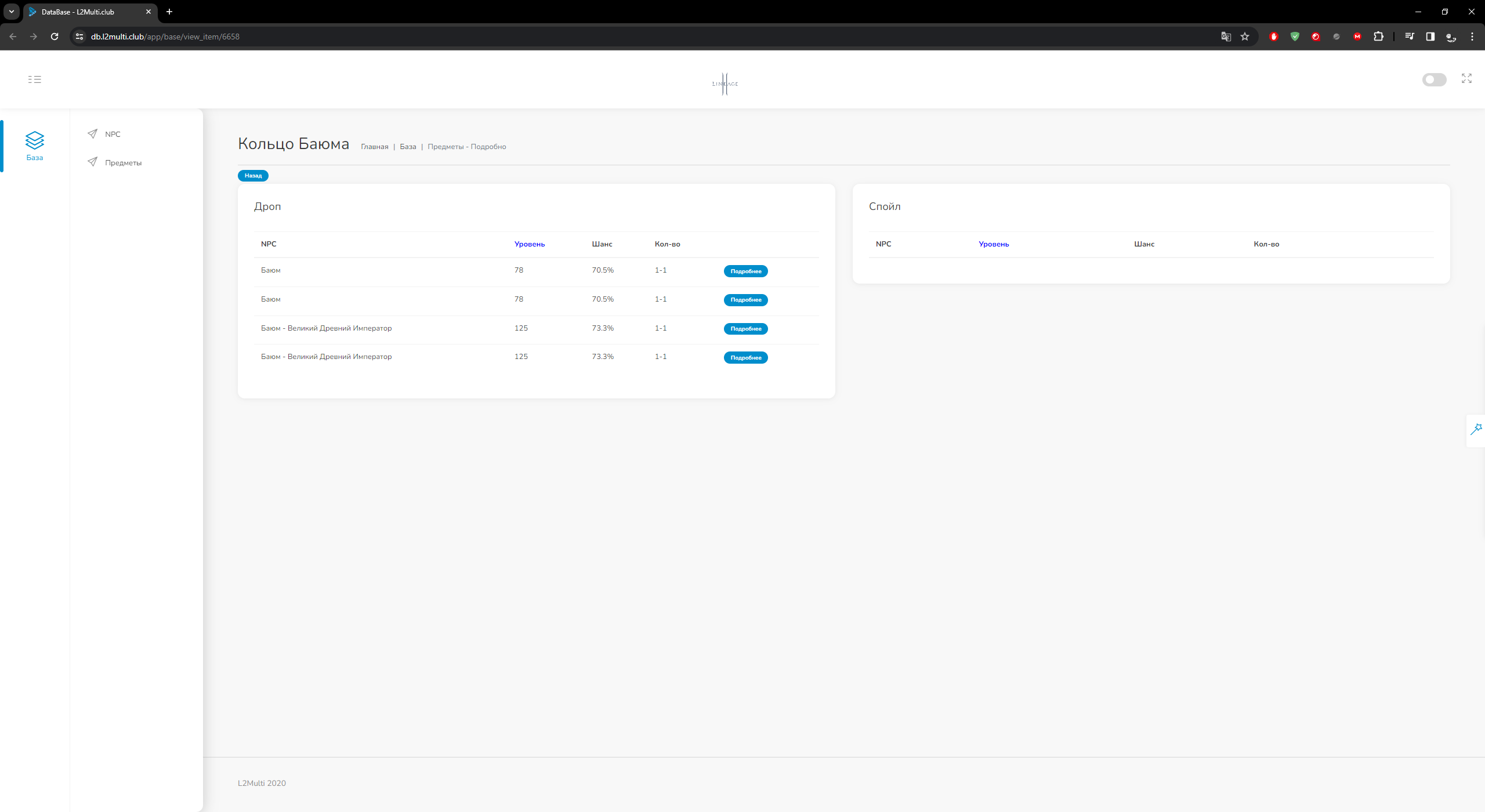Open Chrome three-dot menu
This screenshot has height=812, width=1485.
(x=1472, y=37)
